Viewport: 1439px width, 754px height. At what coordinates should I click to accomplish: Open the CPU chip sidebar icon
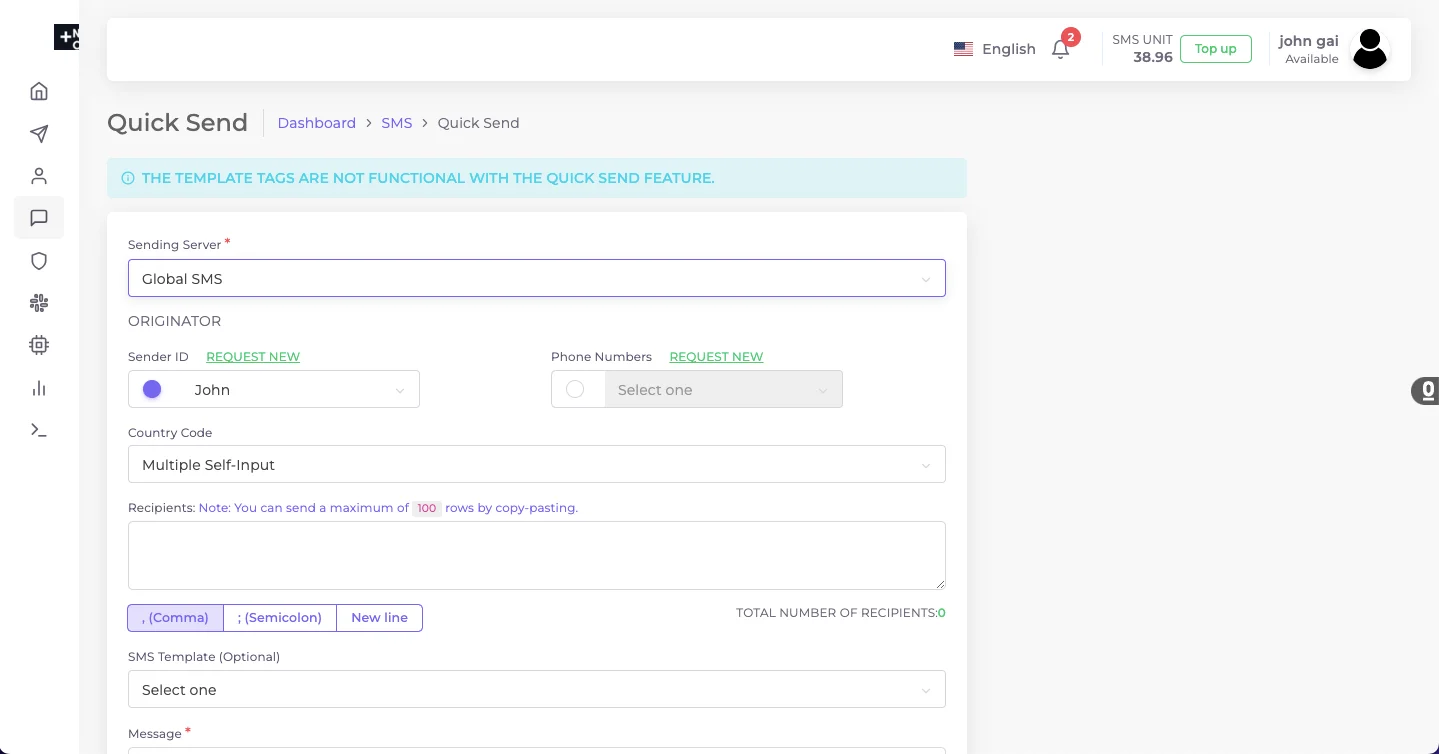tap(39, 345)
